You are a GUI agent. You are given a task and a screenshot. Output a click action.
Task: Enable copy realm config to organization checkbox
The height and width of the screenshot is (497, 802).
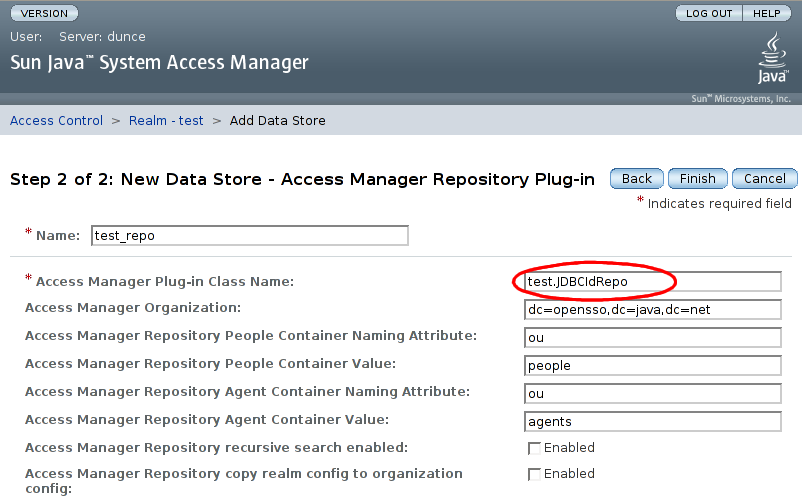click(534, 475)
